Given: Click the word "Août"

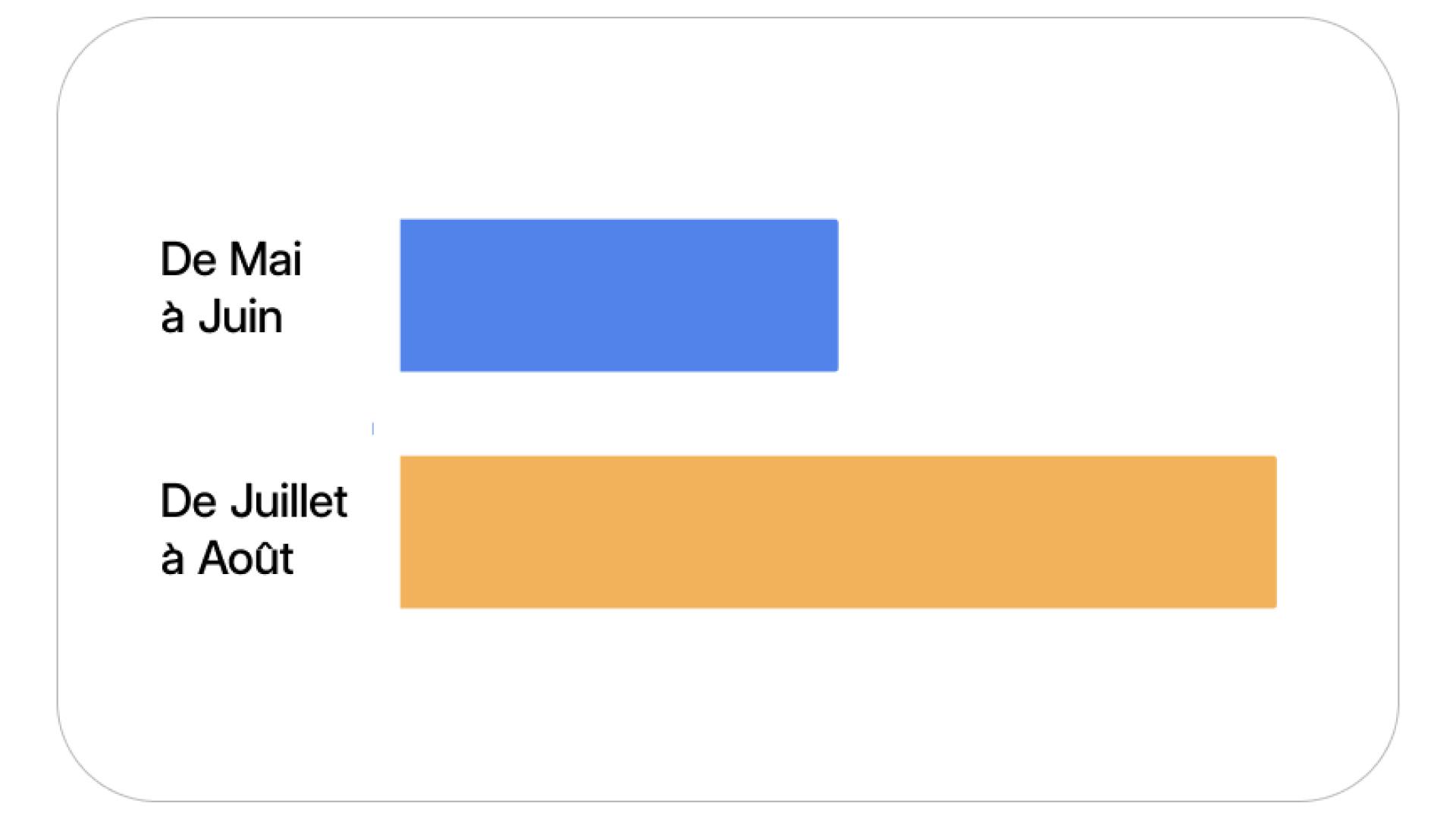Looking at the screenshot, I should tap(246, 560).
